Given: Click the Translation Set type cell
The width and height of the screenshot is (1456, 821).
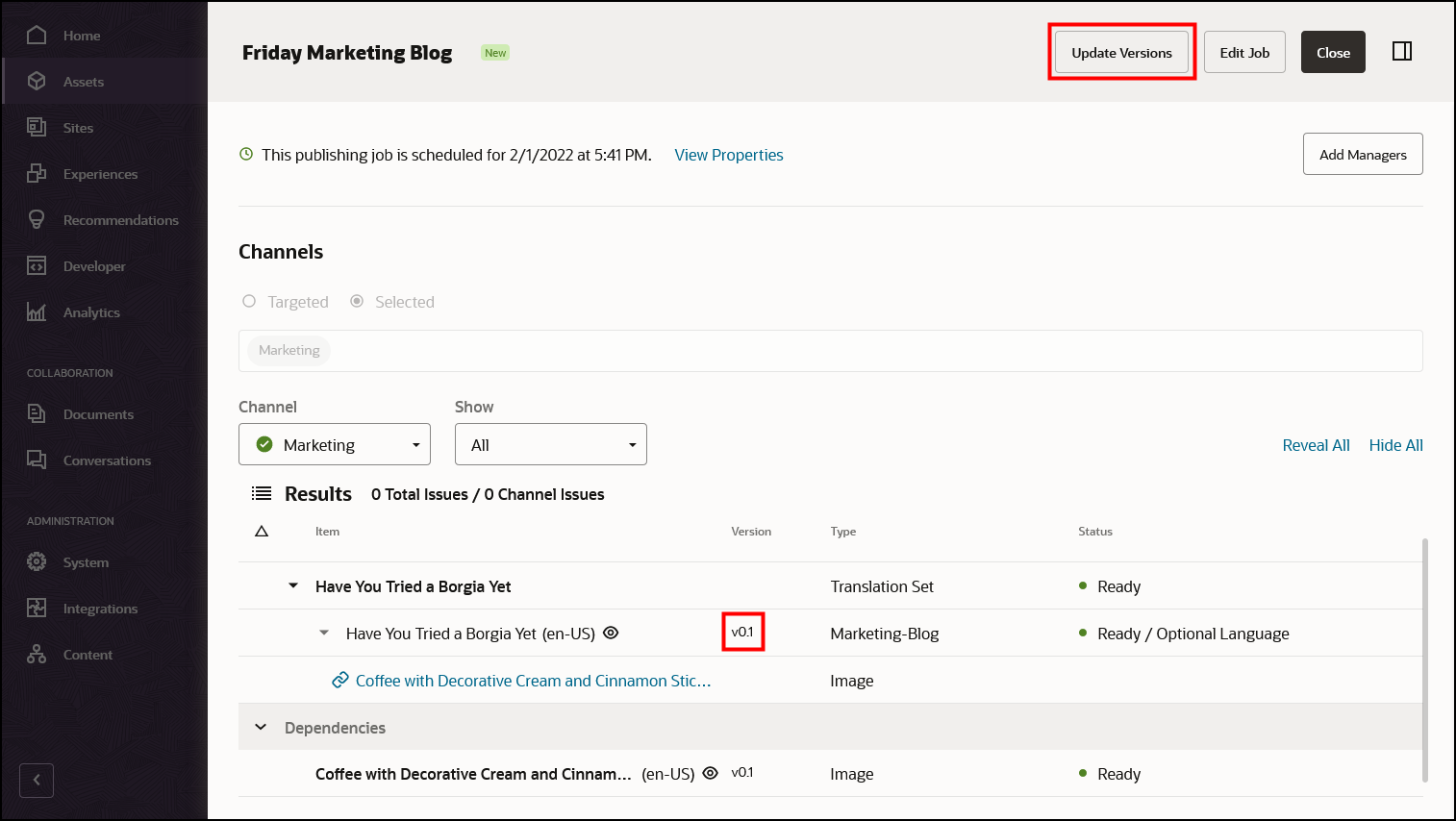Looking at the screenshot, I should coord(882,586).
